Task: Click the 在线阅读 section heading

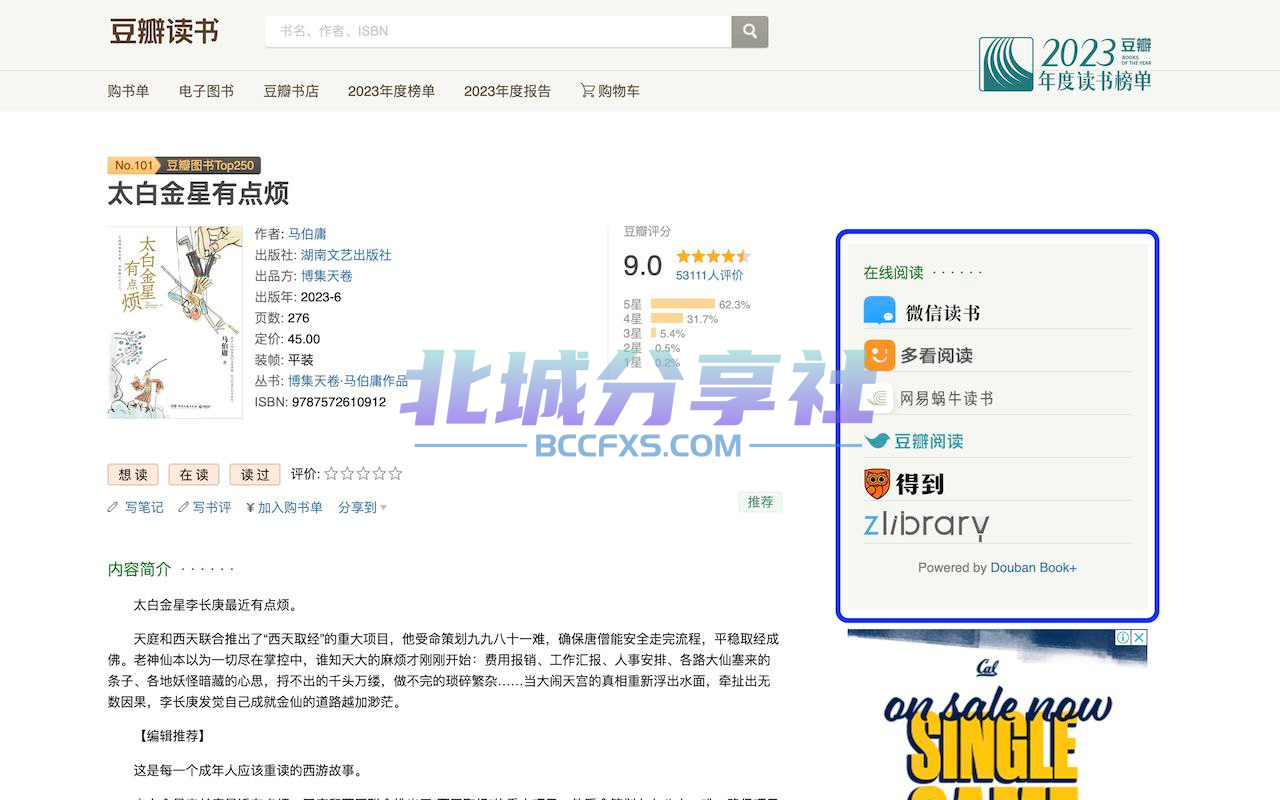Action: (894, 272)
